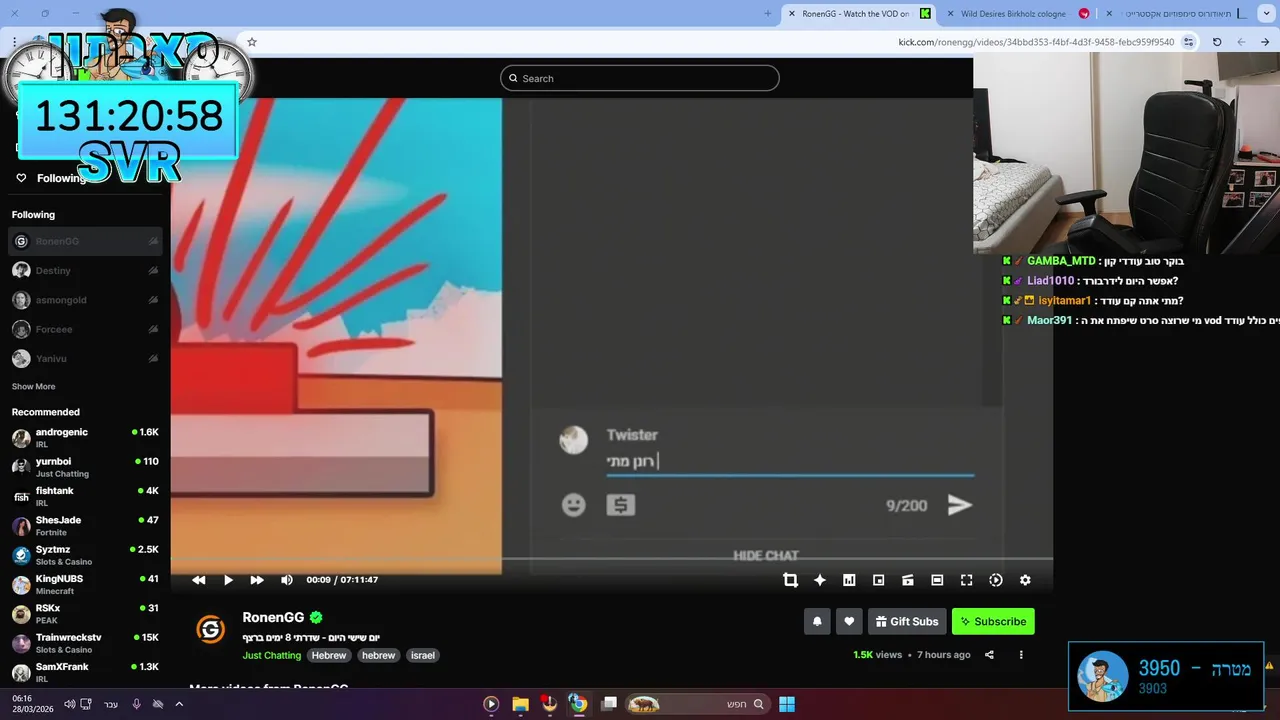Image resolution: width=1280 pixels, height=720 pixels.
Task: Expand Show More followed channels
Action: pyautogui.click(x=33, y=386)
